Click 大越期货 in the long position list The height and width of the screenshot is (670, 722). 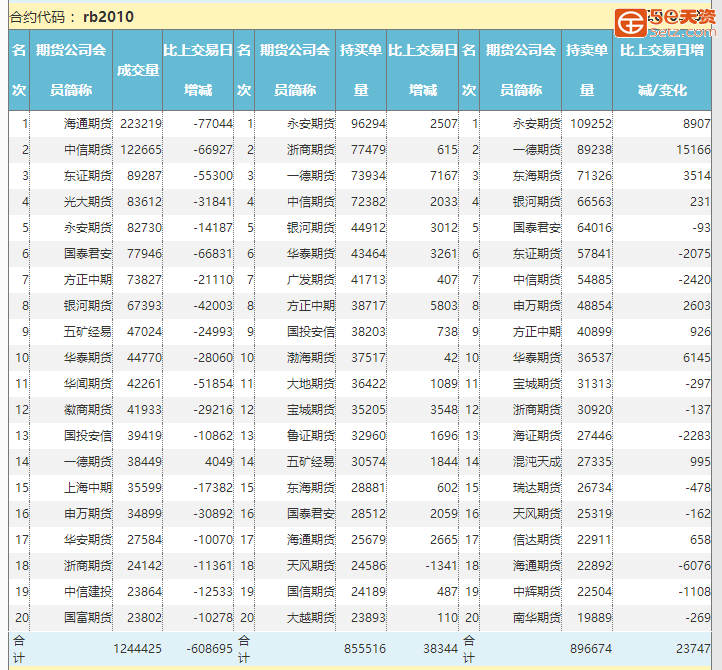click(x=310, y=617)
